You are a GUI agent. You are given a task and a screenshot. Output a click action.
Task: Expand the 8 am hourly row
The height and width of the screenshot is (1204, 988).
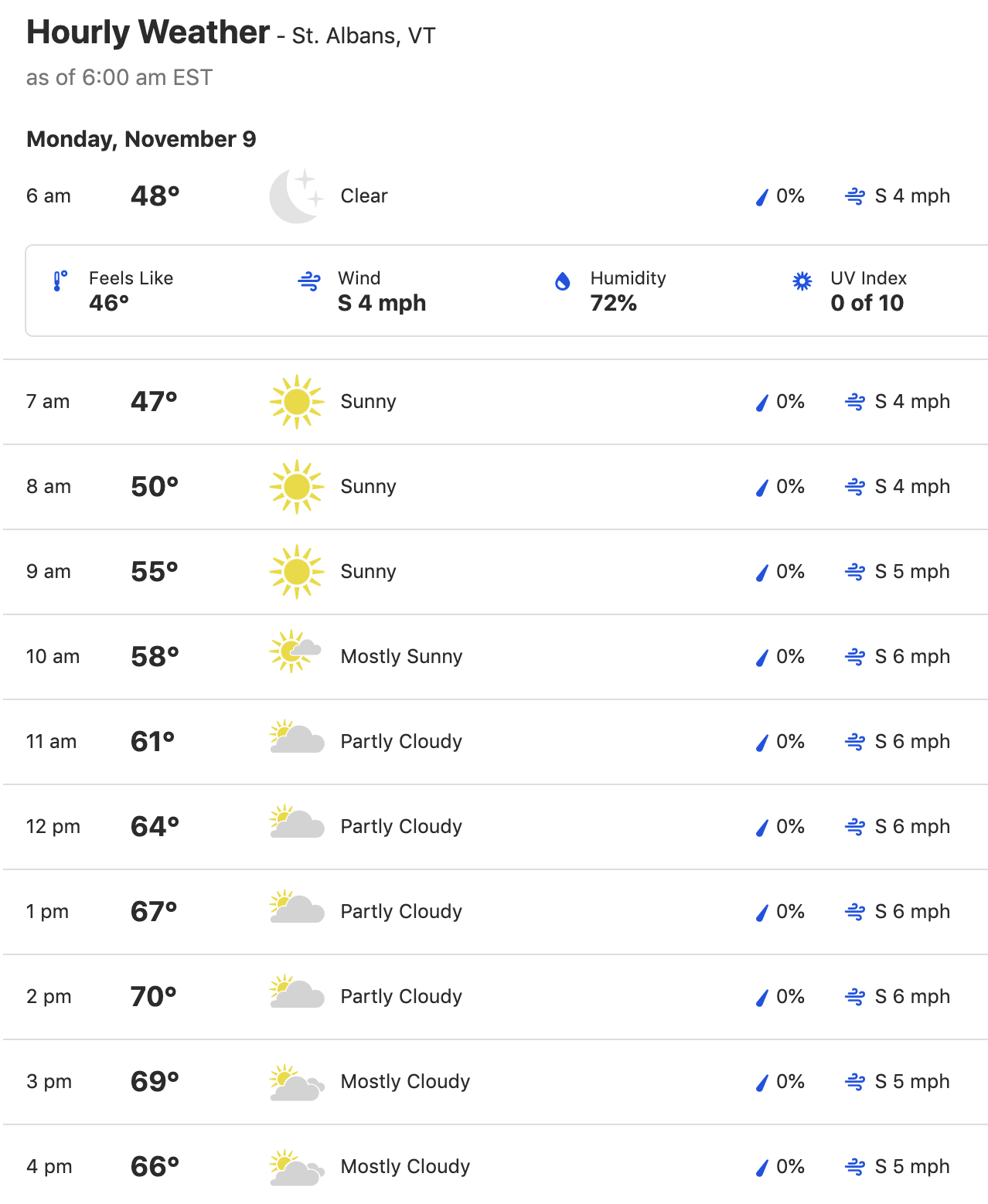(x=496, y=487)
